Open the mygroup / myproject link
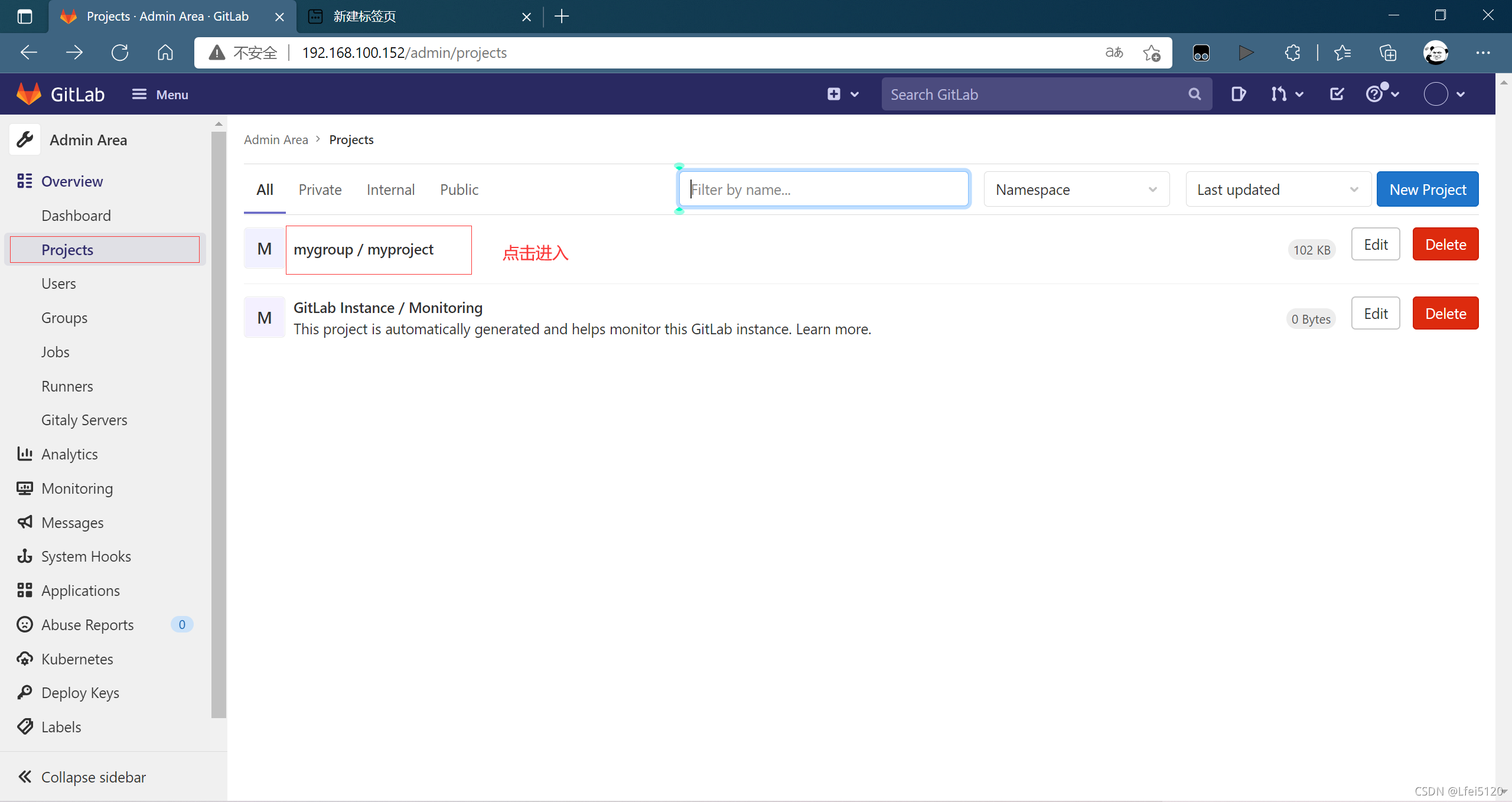1512x802 pixels. (363, 249)
